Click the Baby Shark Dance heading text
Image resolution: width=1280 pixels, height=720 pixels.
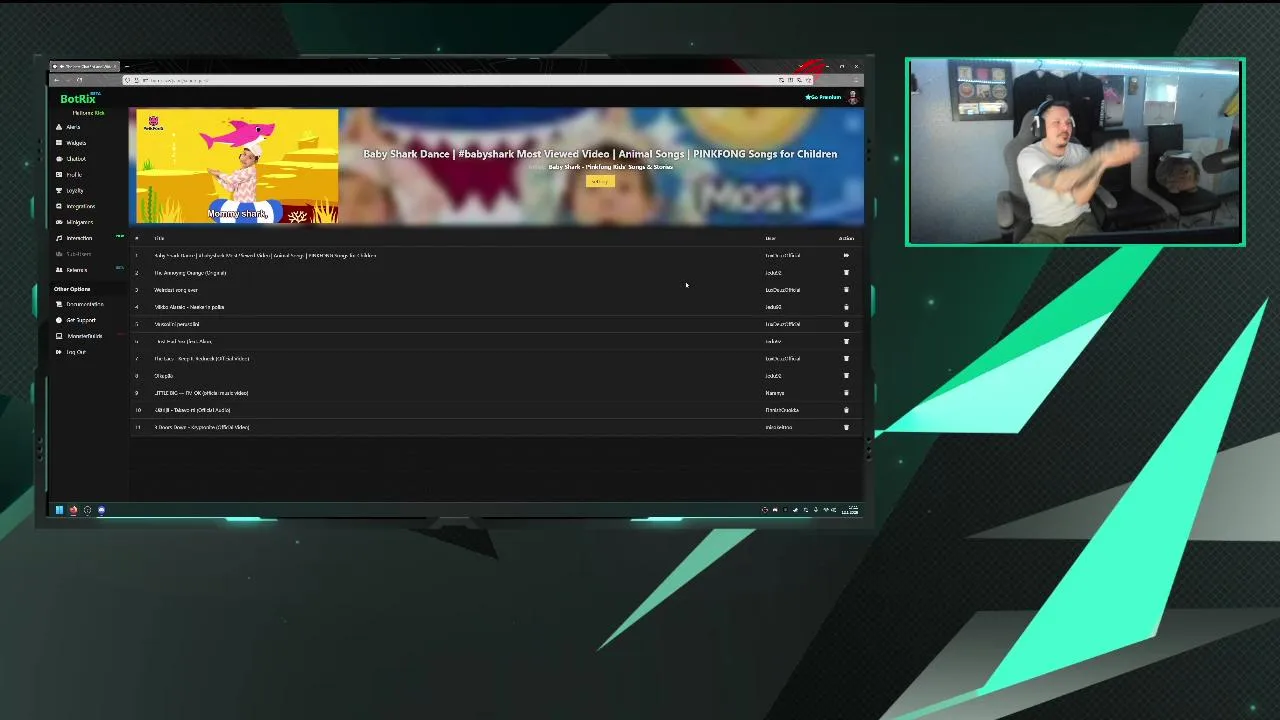(x=600, y=154)
